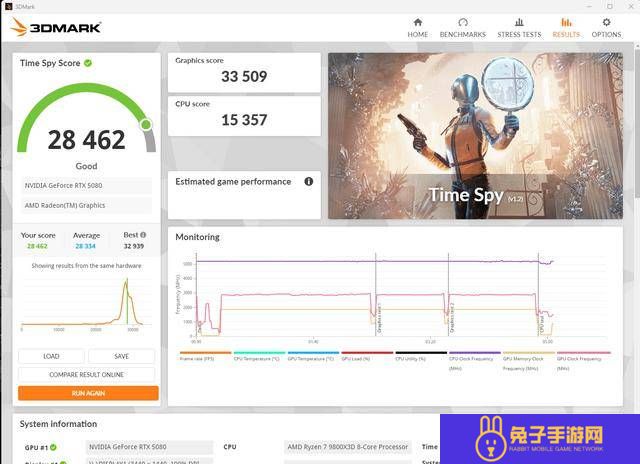Click the info icon next to Best score
The height and width of the screenshot is (464, 640).
[x=143, y=235]
